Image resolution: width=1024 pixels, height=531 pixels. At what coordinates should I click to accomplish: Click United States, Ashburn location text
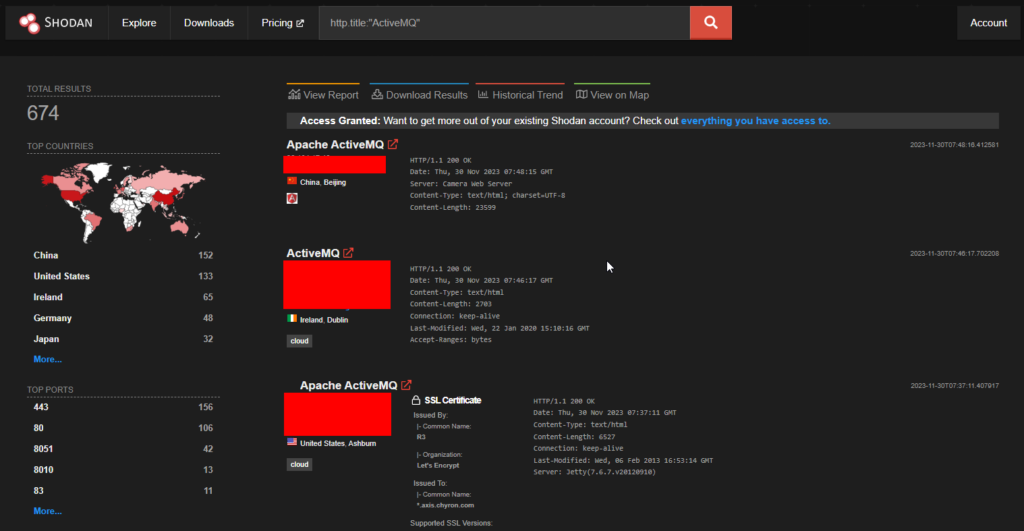coord(338,443)
